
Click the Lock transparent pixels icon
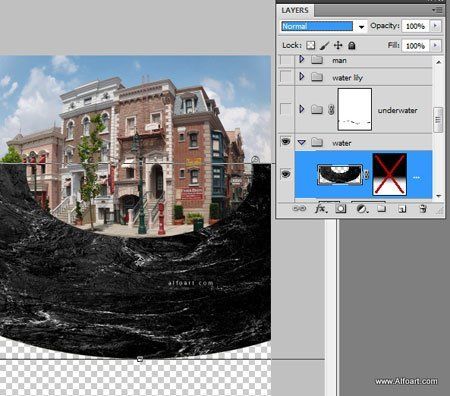[310, 45]
